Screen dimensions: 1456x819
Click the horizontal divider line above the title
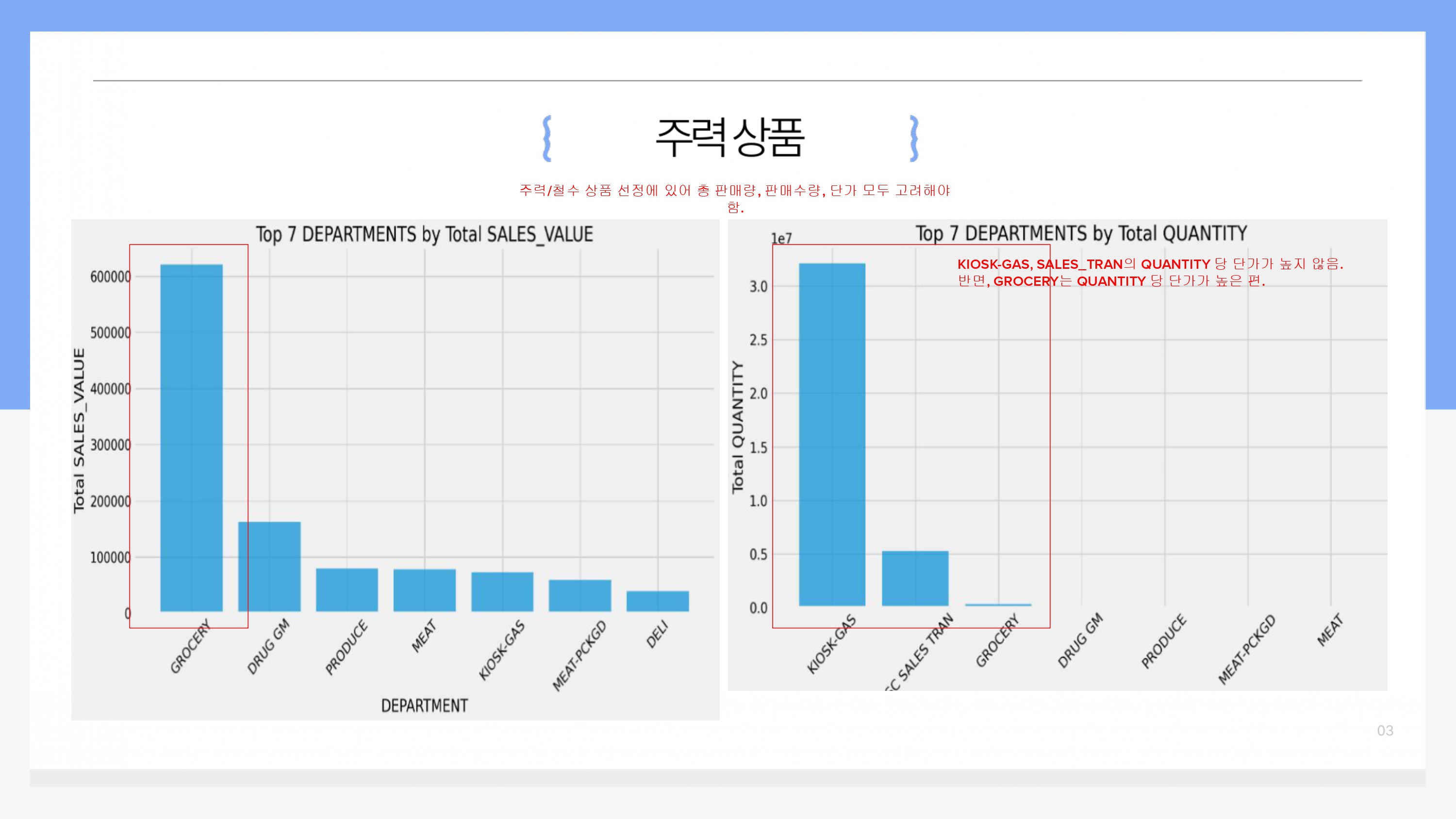pyautogui.click(x=727, y=81)
